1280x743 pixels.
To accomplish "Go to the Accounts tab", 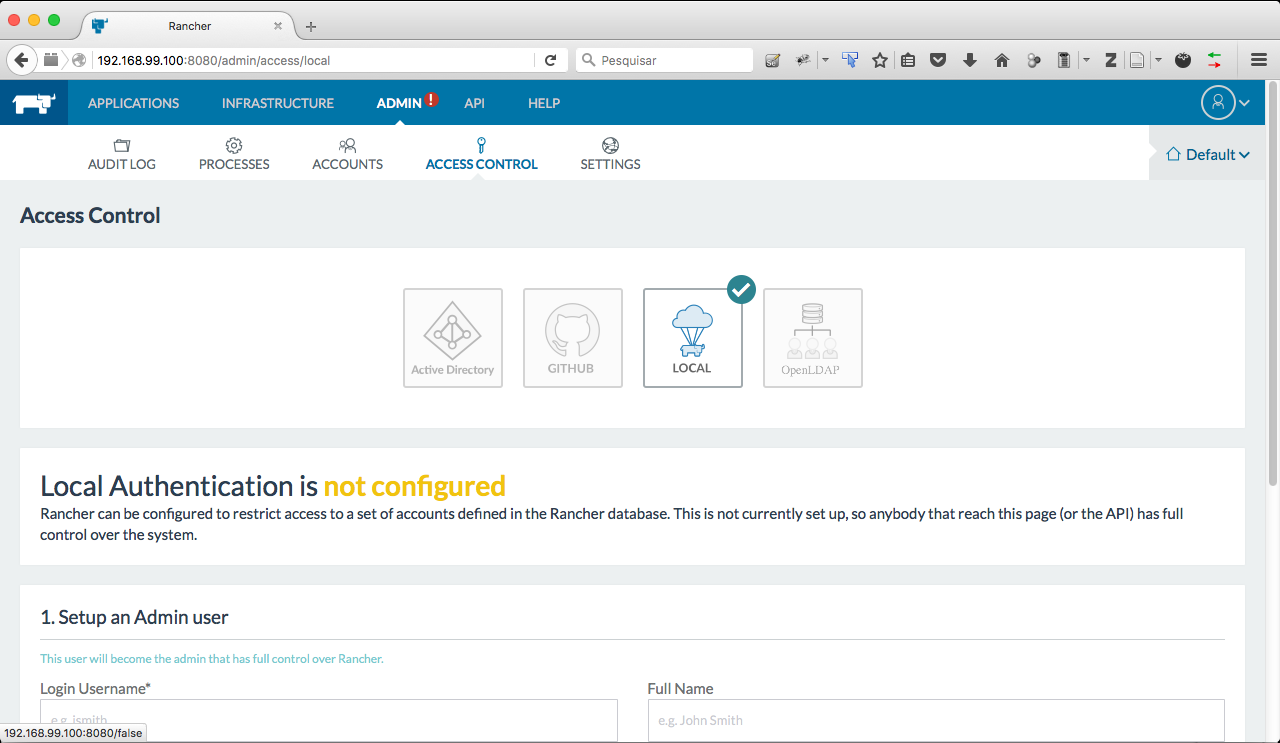I will click(347, 155).
